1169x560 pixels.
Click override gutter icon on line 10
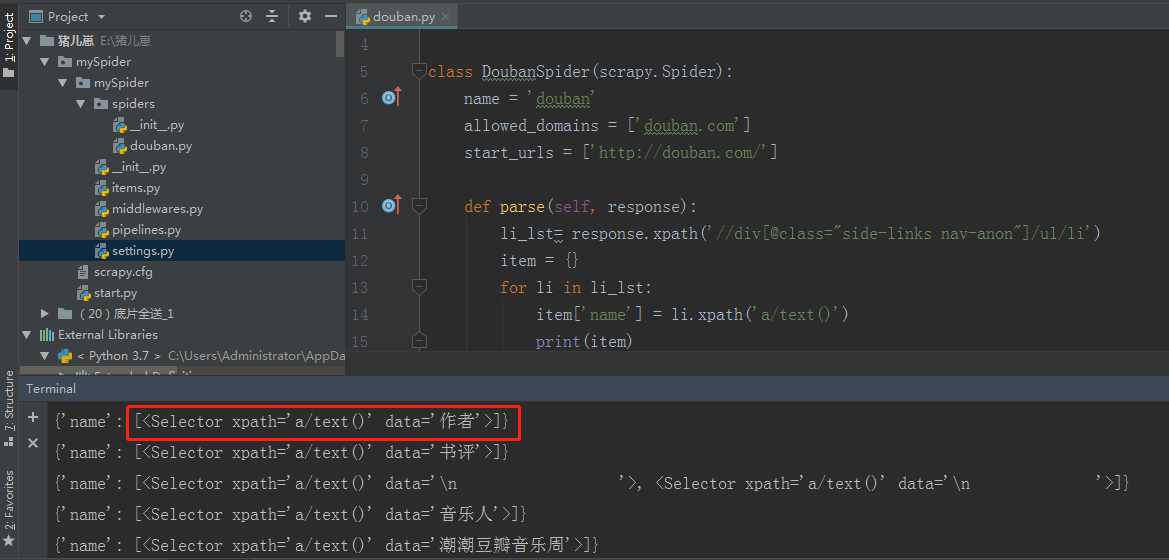391,205
